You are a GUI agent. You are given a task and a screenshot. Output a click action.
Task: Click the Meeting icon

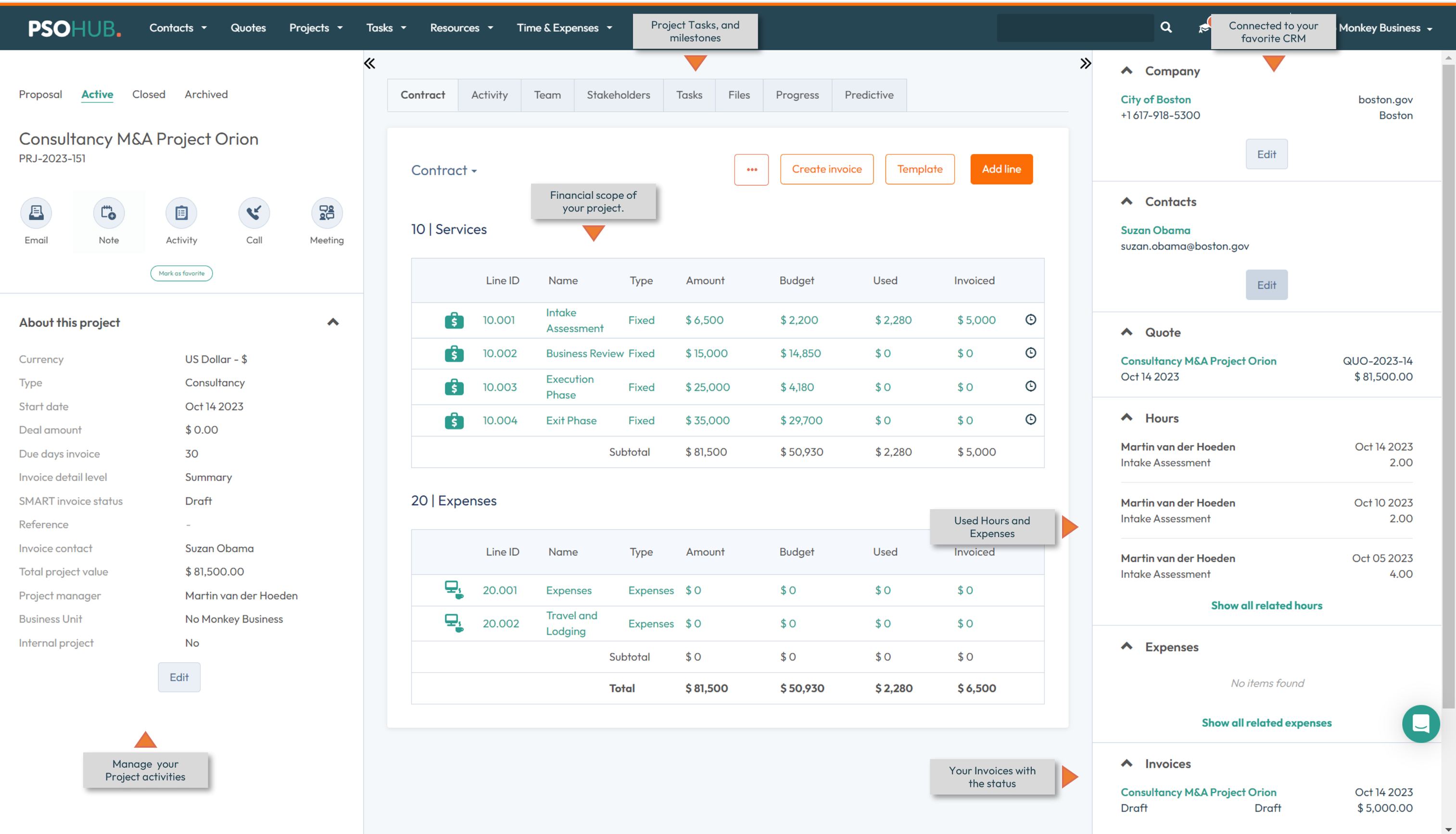[x=327, y=213]
